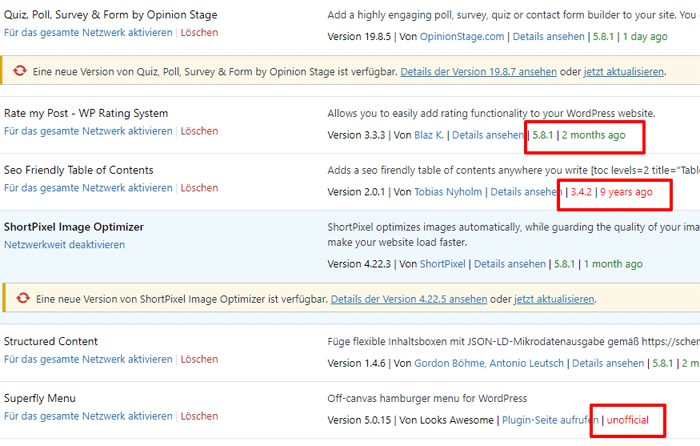Click '2 months ago' for Rate my Post
The width and height of the screenshot is (700, 446).
tap(593, 135)
